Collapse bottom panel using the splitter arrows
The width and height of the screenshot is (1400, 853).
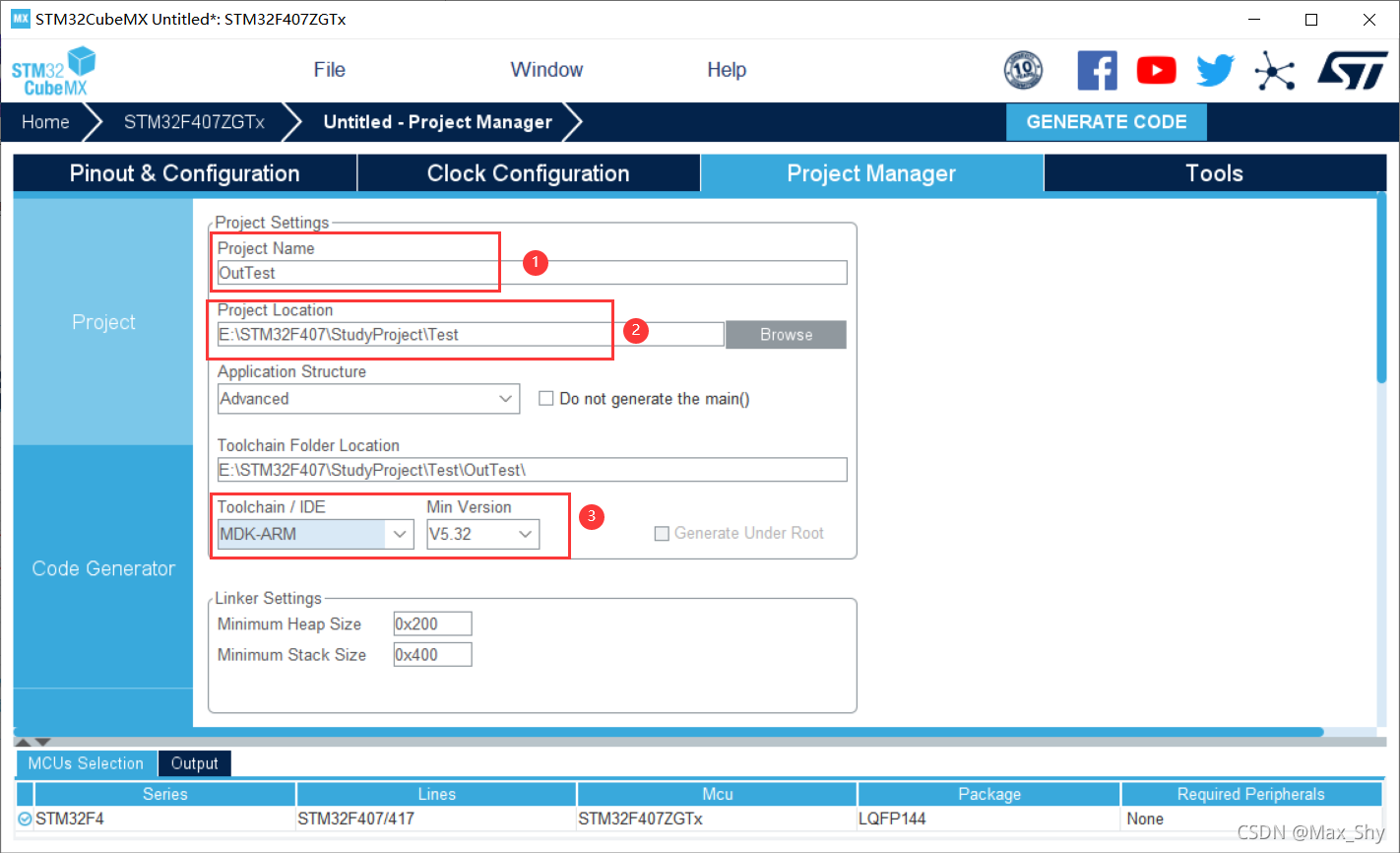34,742
